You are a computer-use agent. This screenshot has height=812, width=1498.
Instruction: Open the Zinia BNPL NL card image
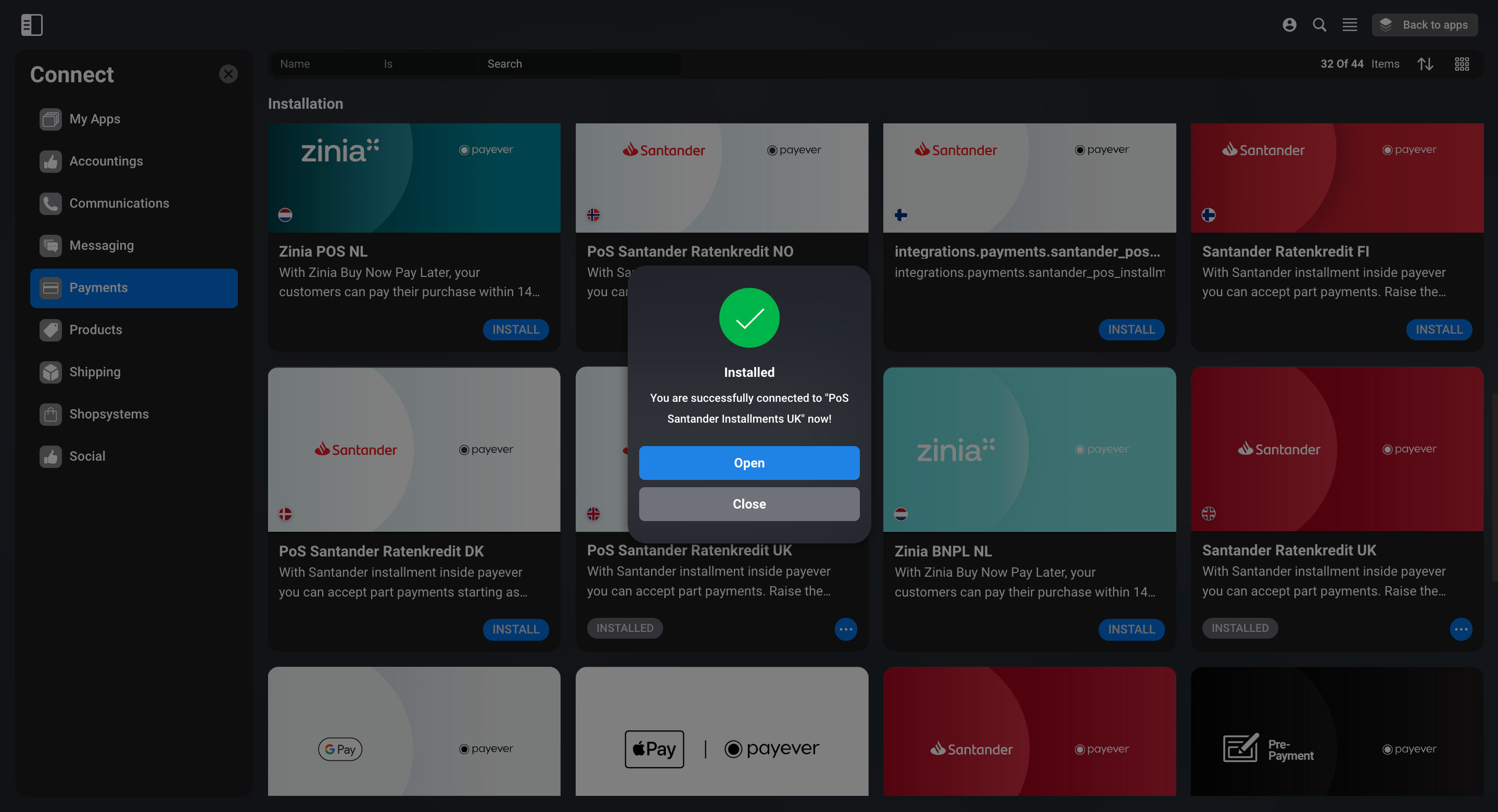(1030, 450)
